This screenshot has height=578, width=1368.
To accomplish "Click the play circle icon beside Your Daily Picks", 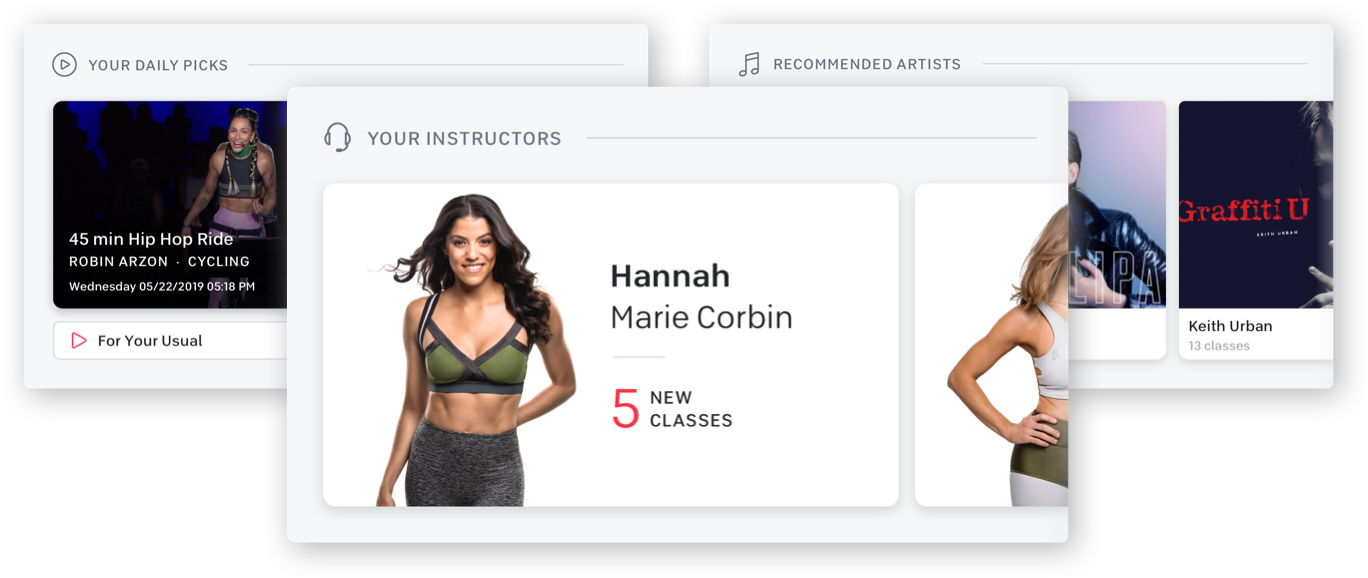I will pyautogui.click(x=64, y=65).
